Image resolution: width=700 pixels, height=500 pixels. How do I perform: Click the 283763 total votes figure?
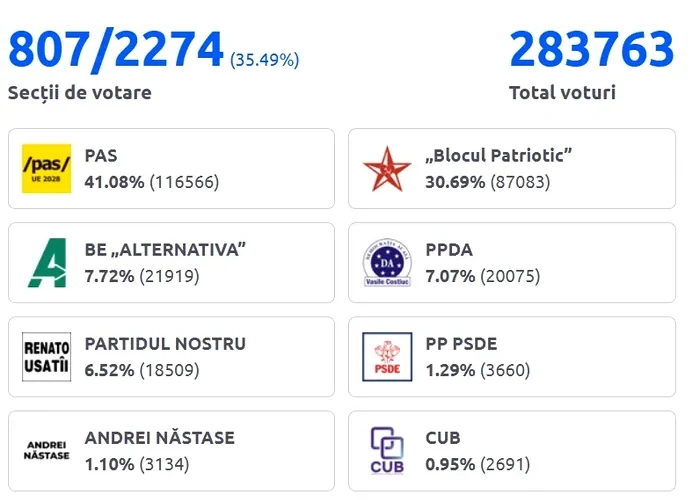tap(591, 49)
